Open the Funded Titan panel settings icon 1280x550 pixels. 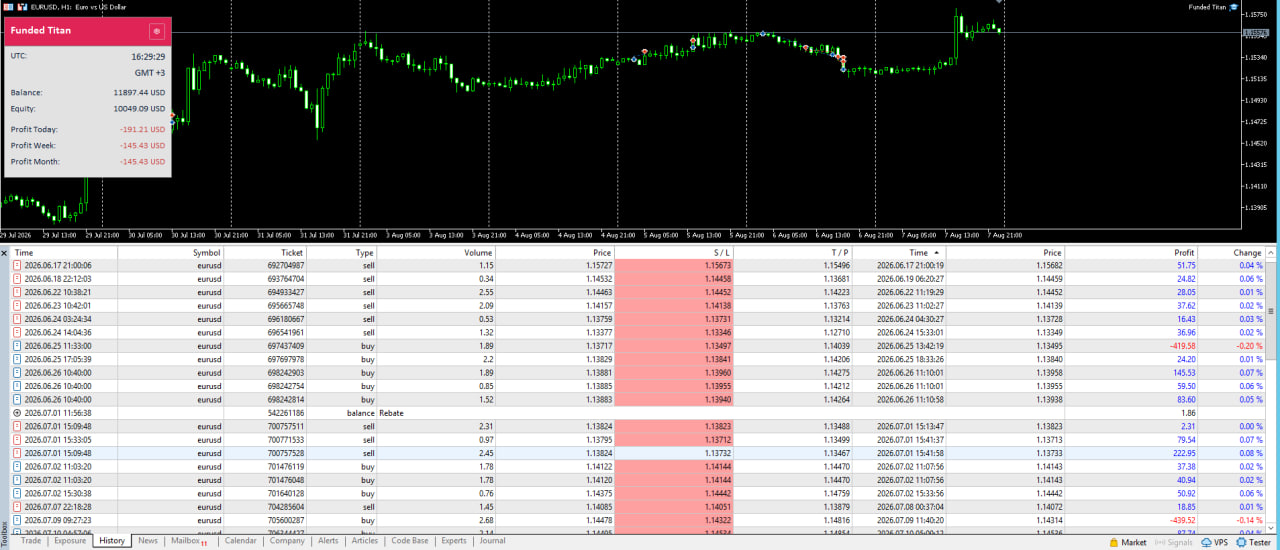click(157, 31)
